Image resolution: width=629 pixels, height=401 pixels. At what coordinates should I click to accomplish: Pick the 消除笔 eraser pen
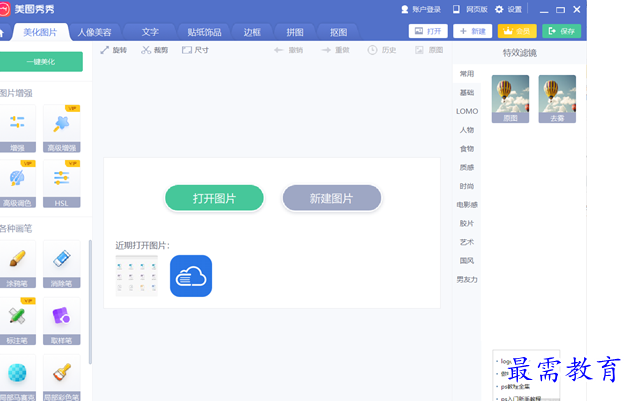(x=62, y=264)
